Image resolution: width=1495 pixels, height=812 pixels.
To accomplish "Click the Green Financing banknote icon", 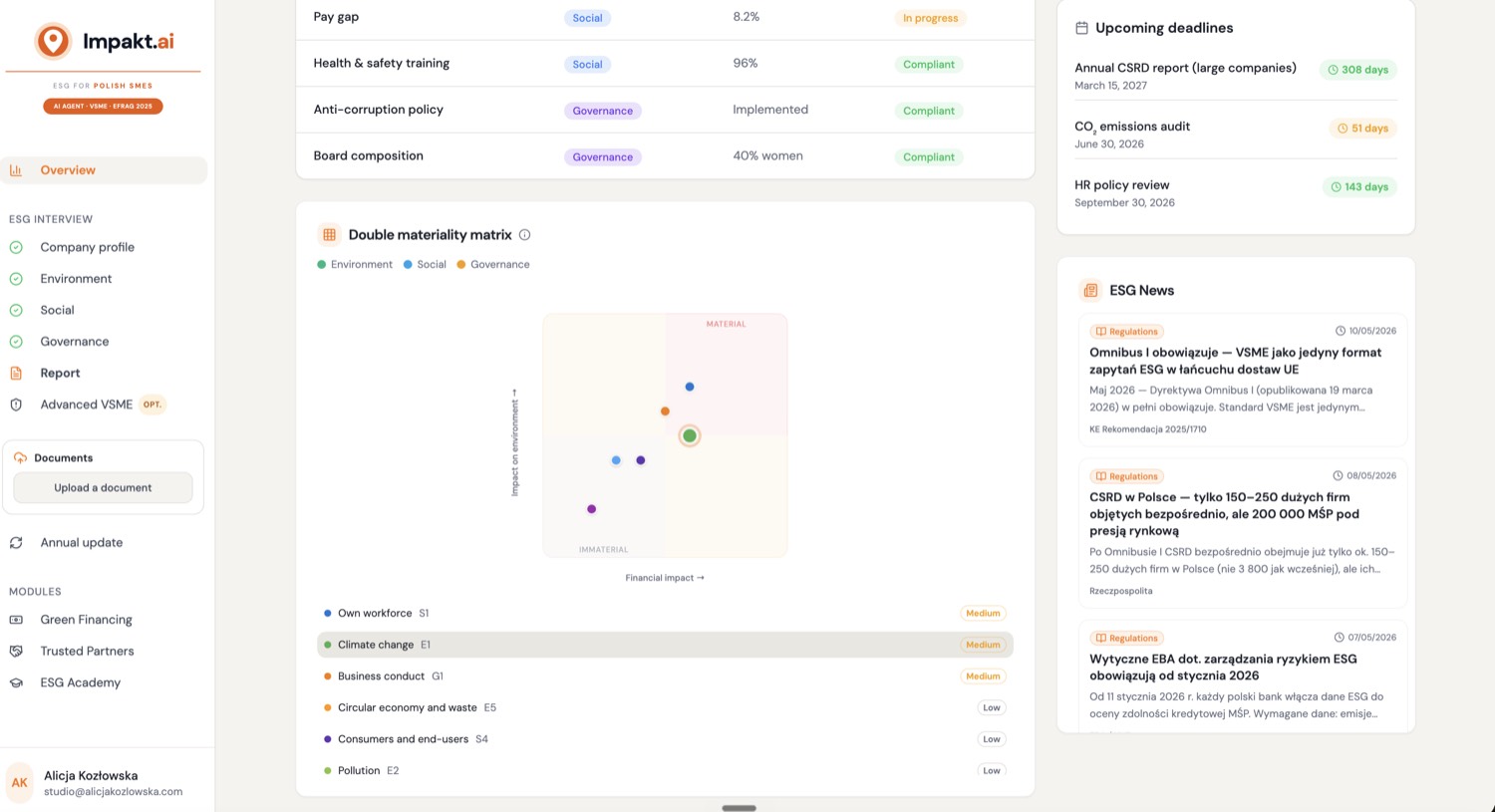I will pos(16,620).
